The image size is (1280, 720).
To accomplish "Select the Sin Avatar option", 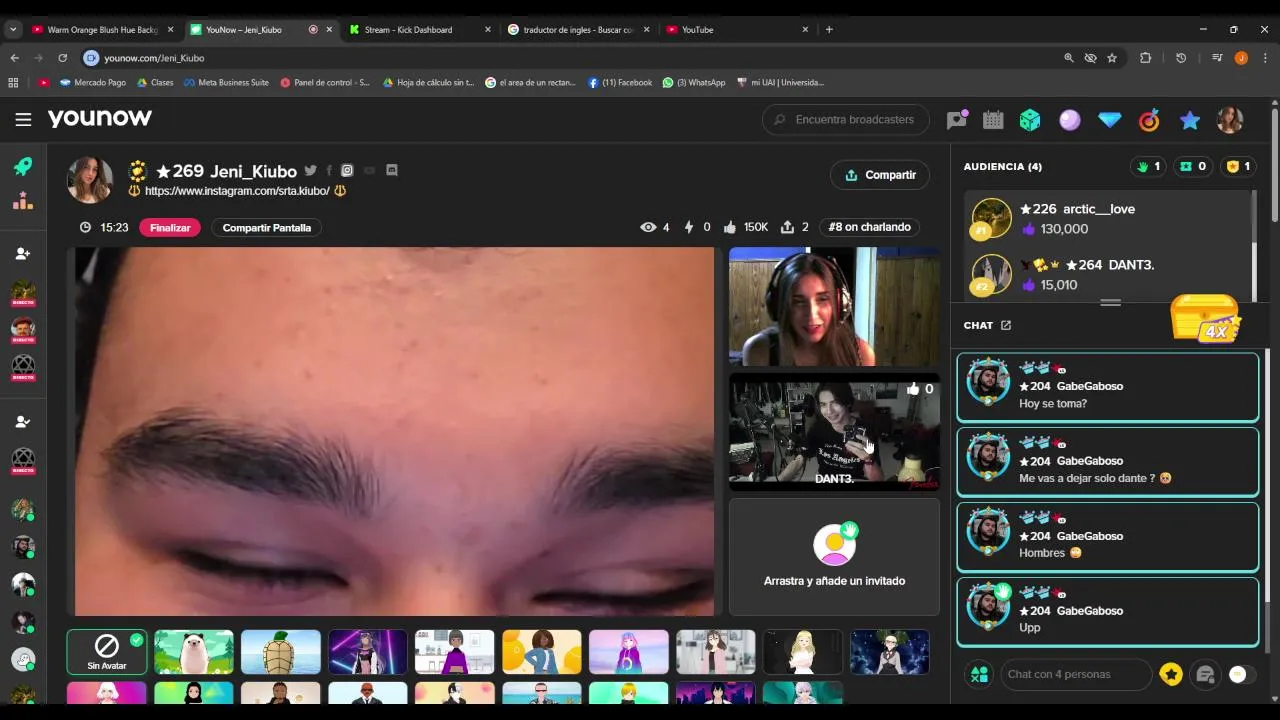I will tap(107, 652).
